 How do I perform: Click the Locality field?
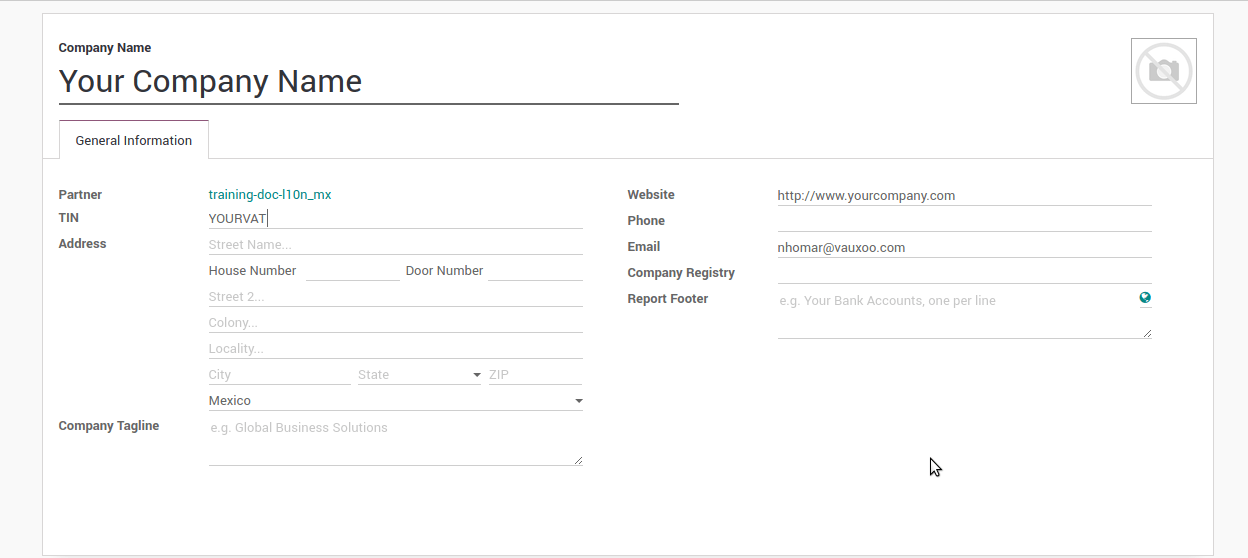click(x=395, y=349)
